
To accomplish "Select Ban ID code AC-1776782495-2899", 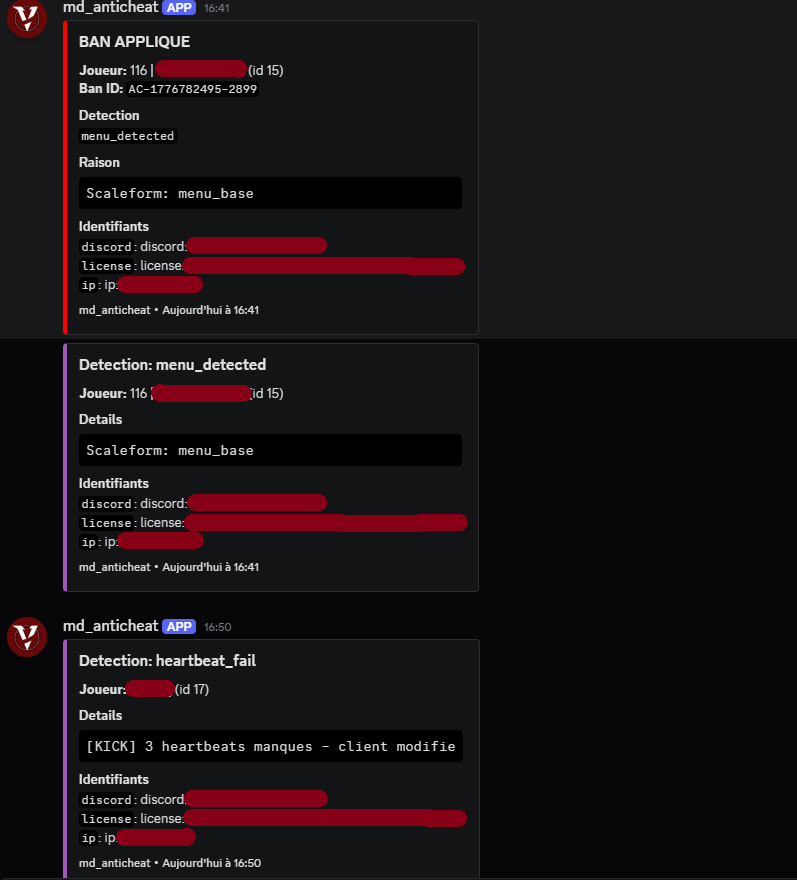I will coord(193,89).
